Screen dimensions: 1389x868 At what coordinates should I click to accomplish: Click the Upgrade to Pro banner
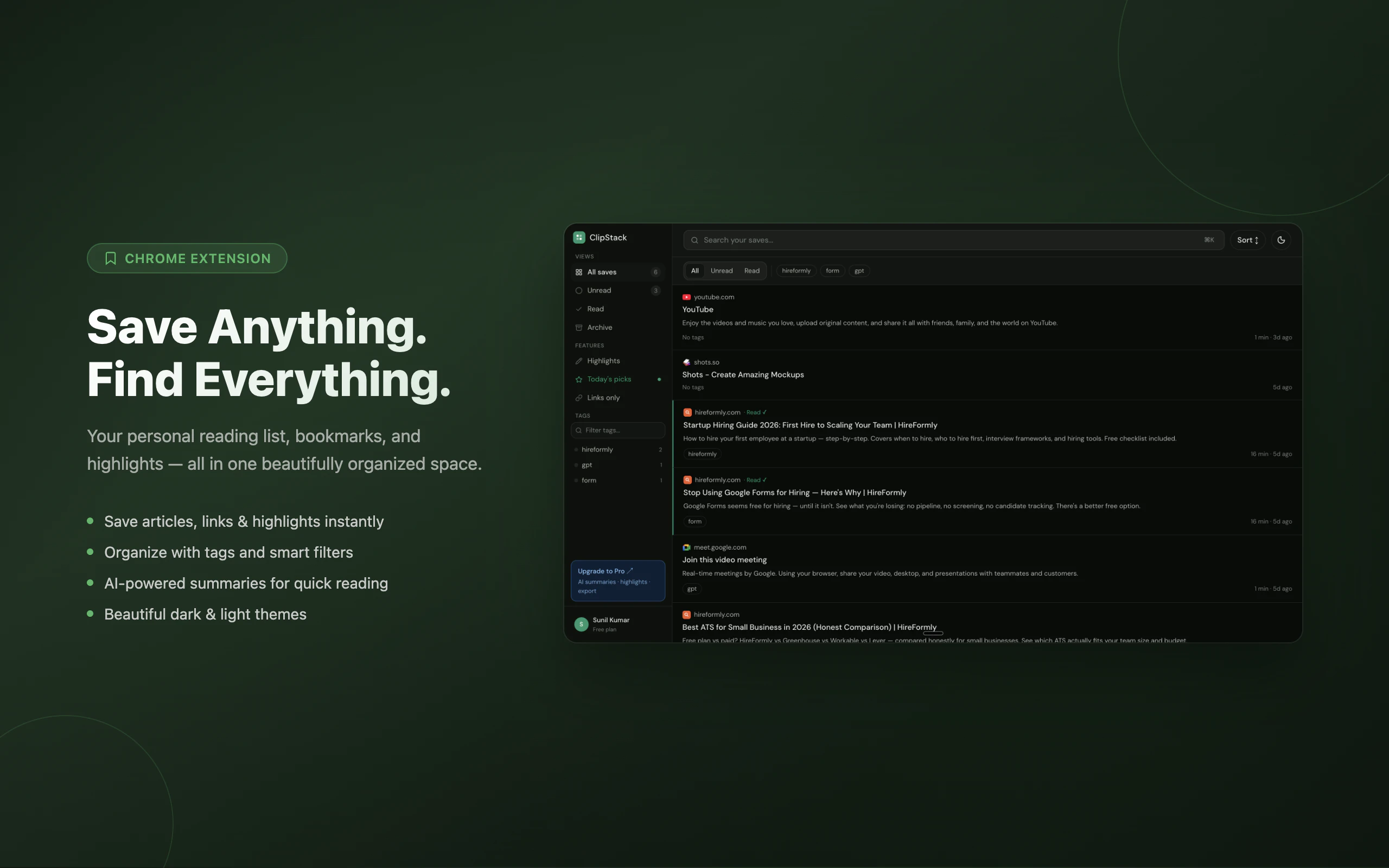click(x=618, y=580)
